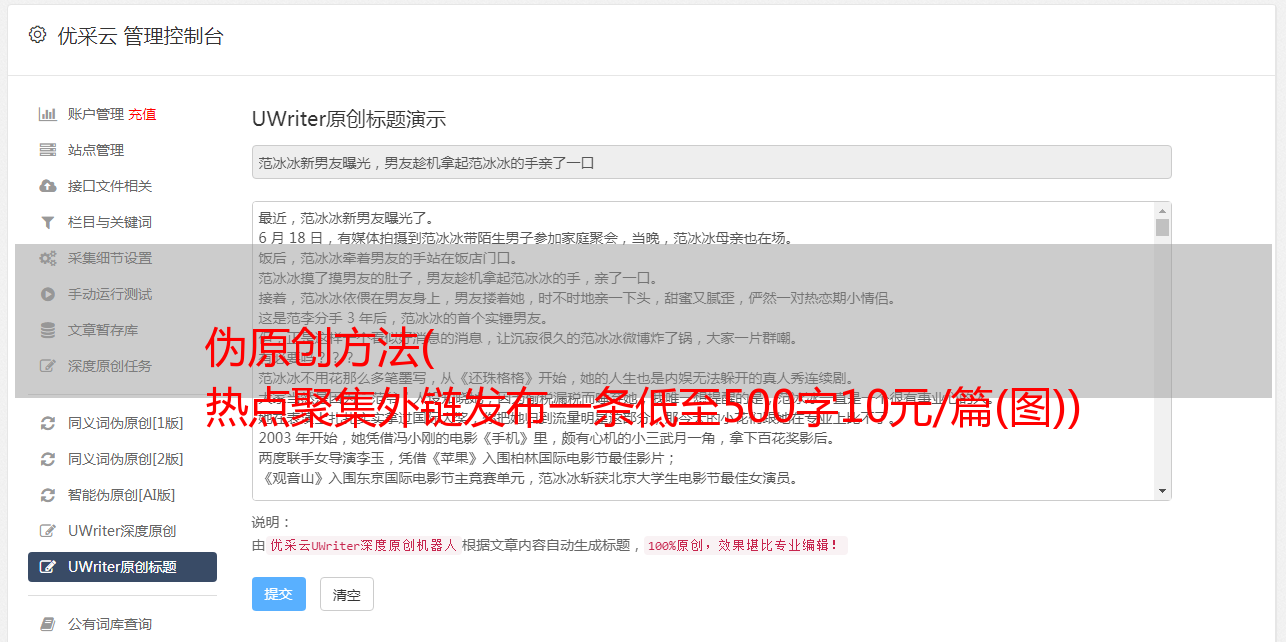Click the line 两度联手女导演李玉

coord(467,458)
